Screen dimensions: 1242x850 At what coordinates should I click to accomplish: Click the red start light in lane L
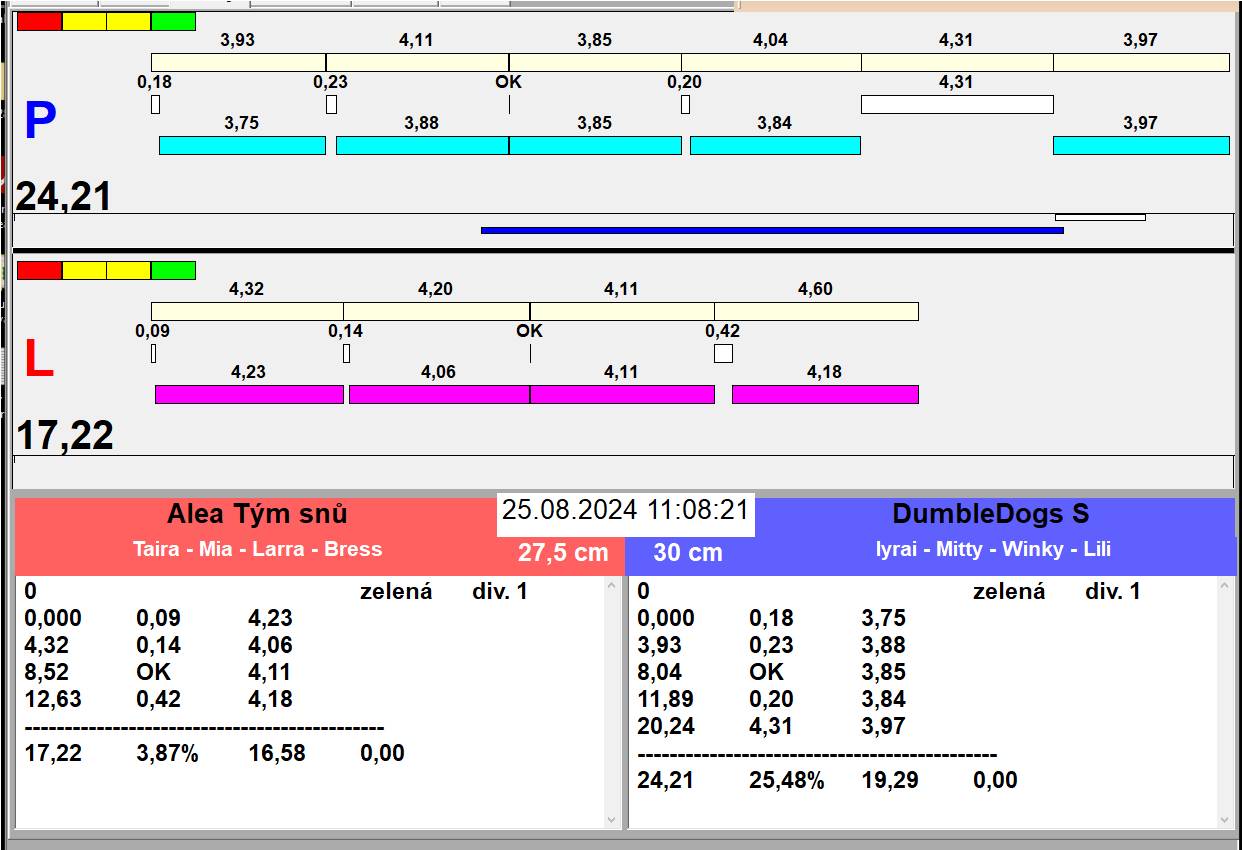(x=39, y=270)
